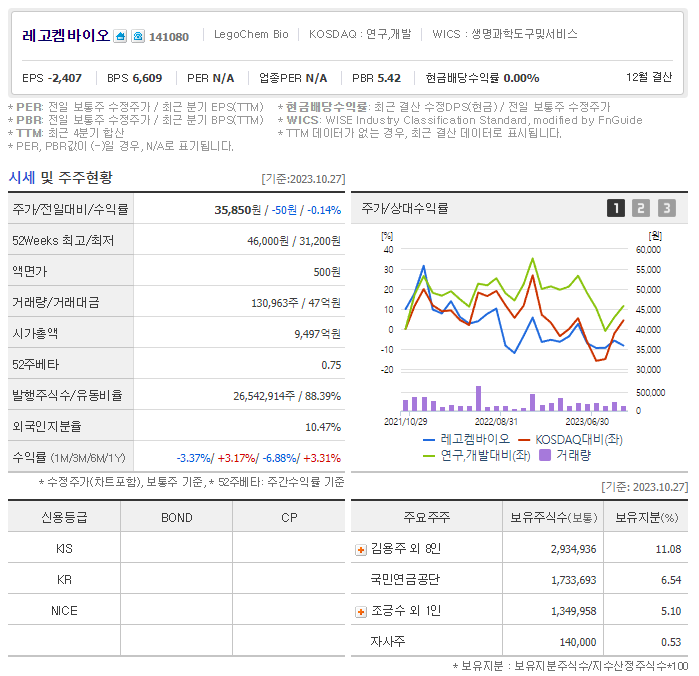This screenshot has height=676, width=699.
Task: Click the chart x-axis date 2022/08/31
Action: (x=496, y=421)
